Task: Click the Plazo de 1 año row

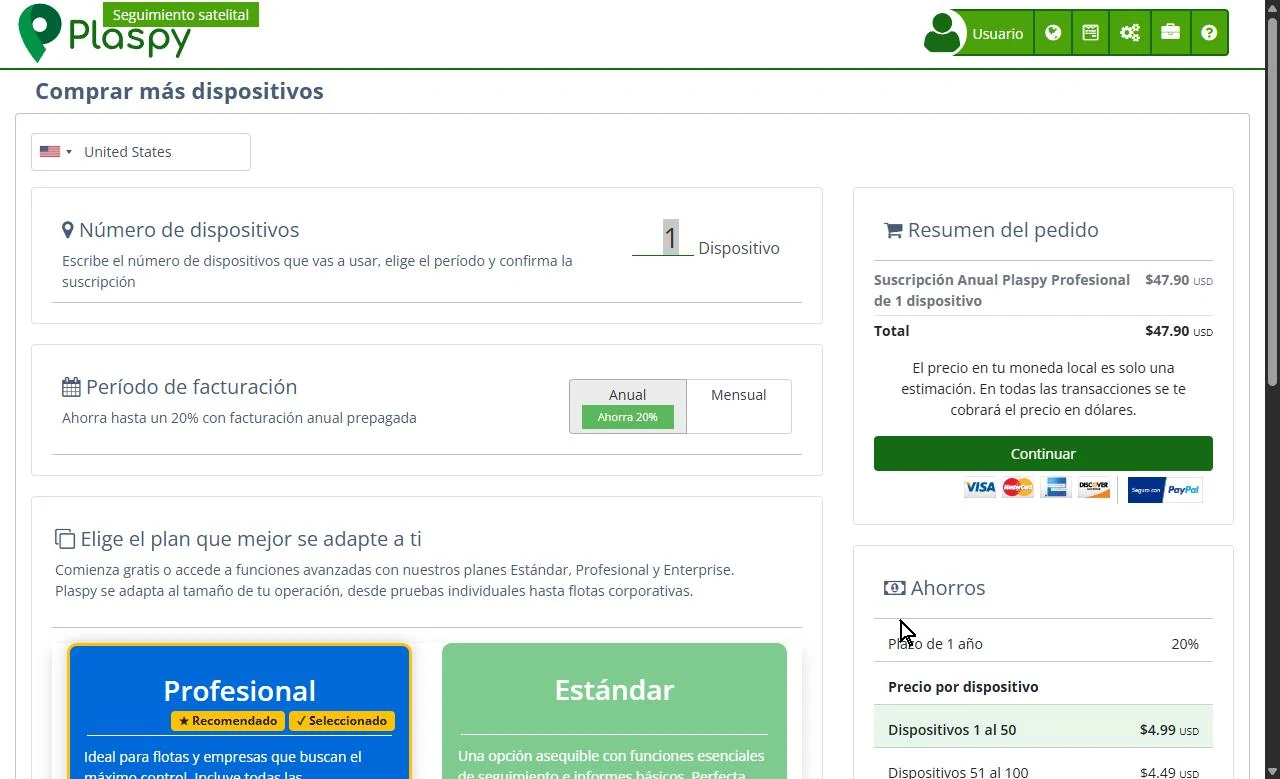Action: click(x=1043, y=644)
